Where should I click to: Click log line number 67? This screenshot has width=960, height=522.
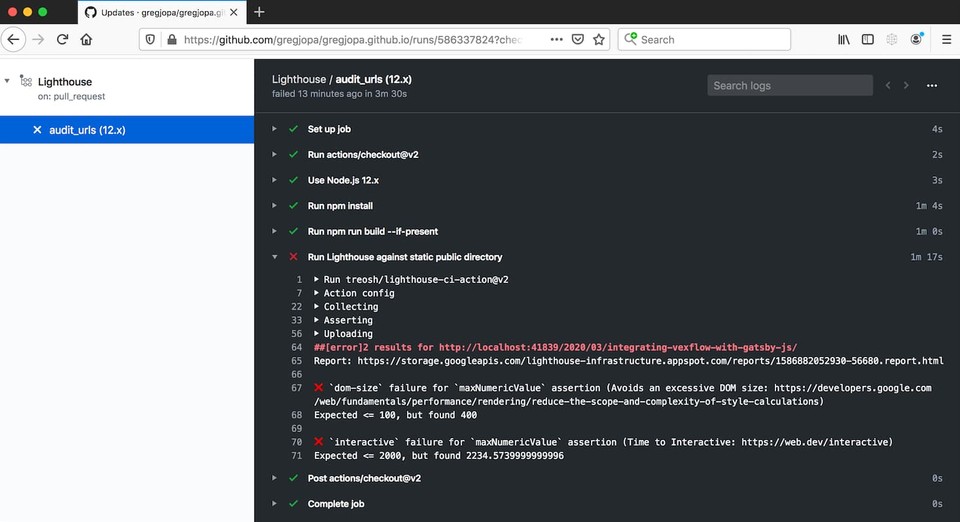pos(297,388)
